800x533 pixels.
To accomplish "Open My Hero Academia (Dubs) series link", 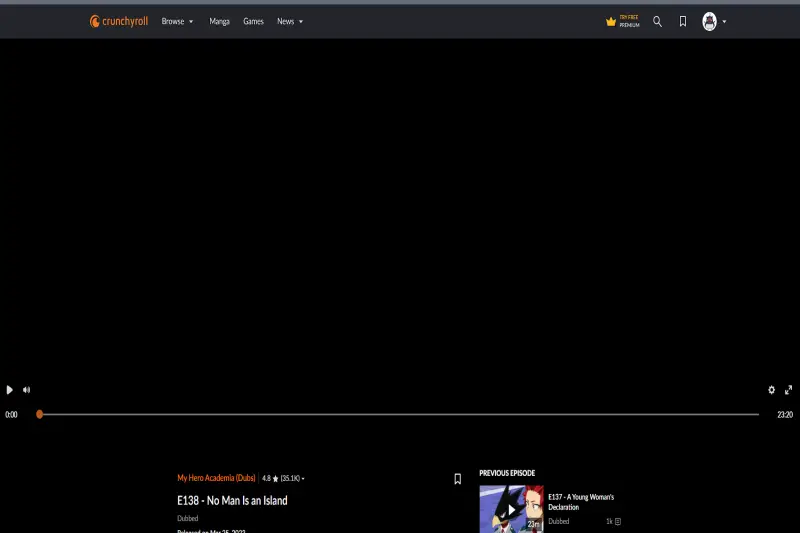I will pos(216,478).
